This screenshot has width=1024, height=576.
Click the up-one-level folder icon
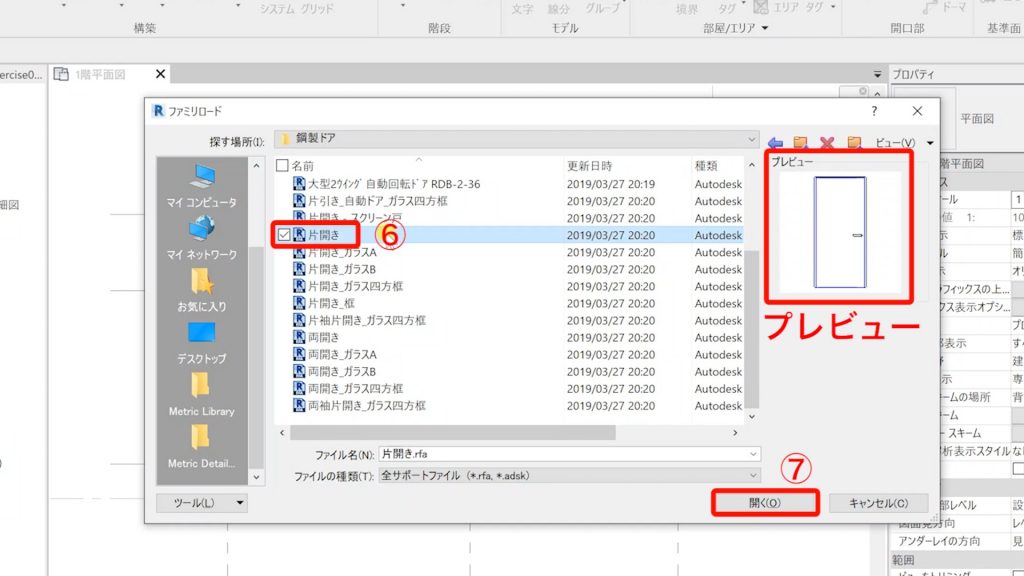(x=802, y=142)
